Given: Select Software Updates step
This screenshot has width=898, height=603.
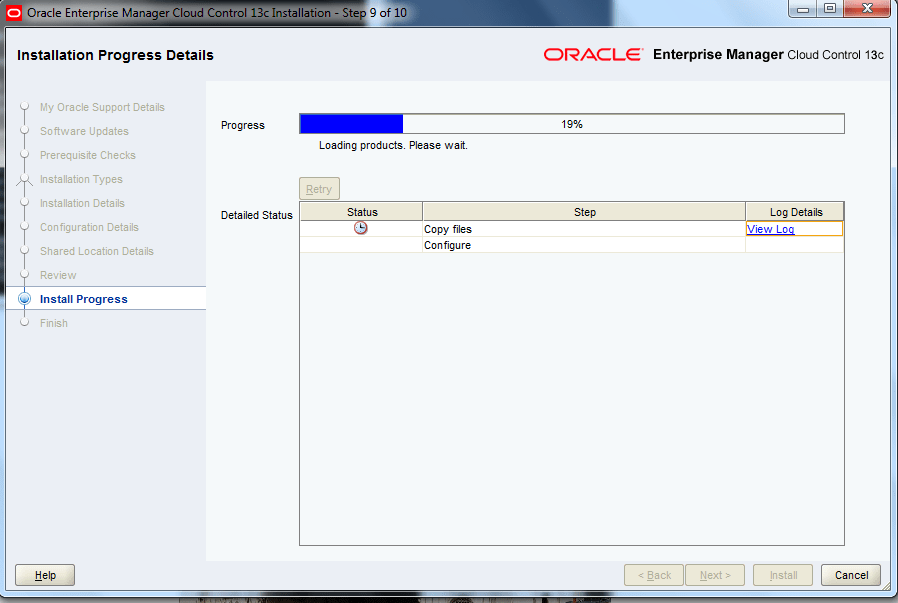Looking at the screenshot, I should pos(84,131).
